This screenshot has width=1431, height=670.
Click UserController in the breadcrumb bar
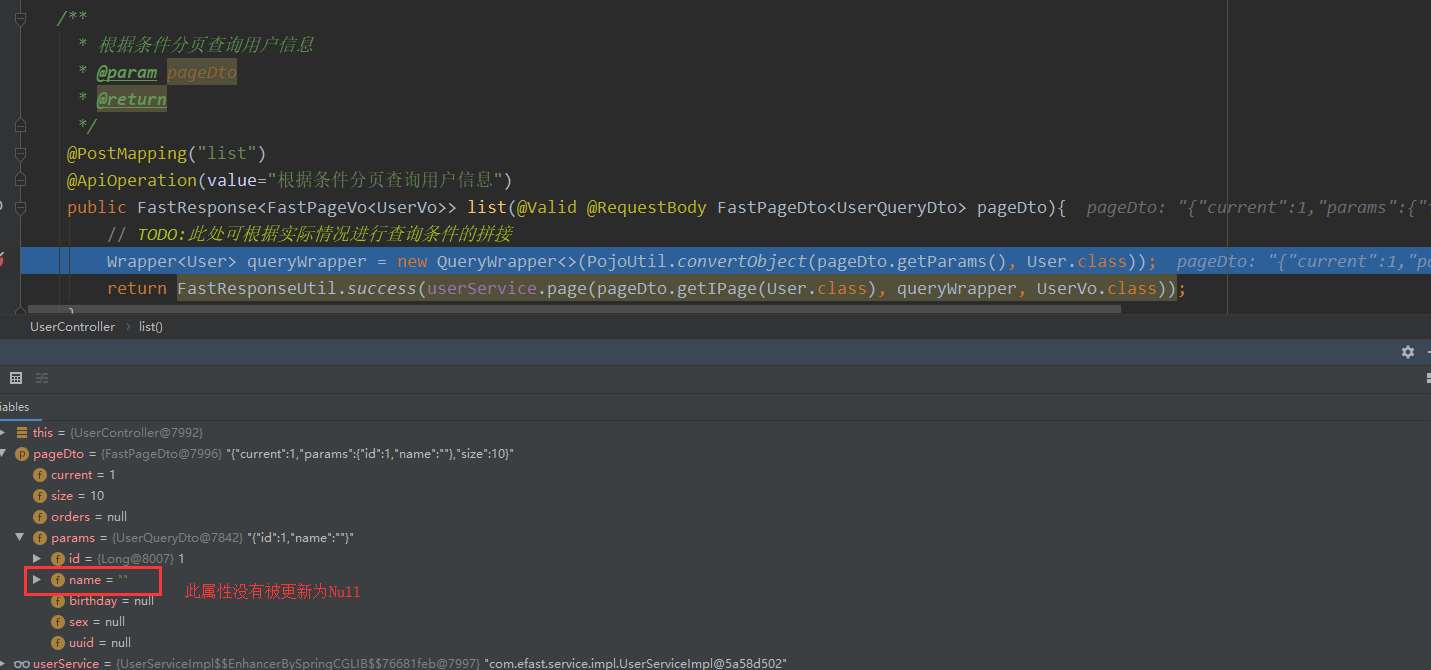tap(72, 327)
